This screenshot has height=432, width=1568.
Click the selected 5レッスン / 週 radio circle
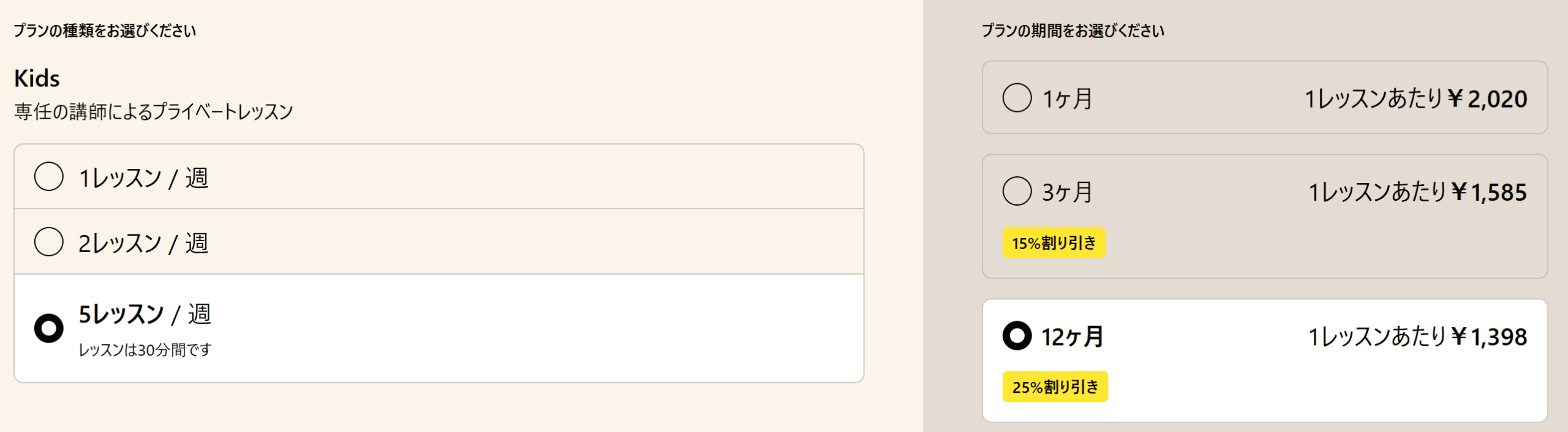click(x=49, y=329)
